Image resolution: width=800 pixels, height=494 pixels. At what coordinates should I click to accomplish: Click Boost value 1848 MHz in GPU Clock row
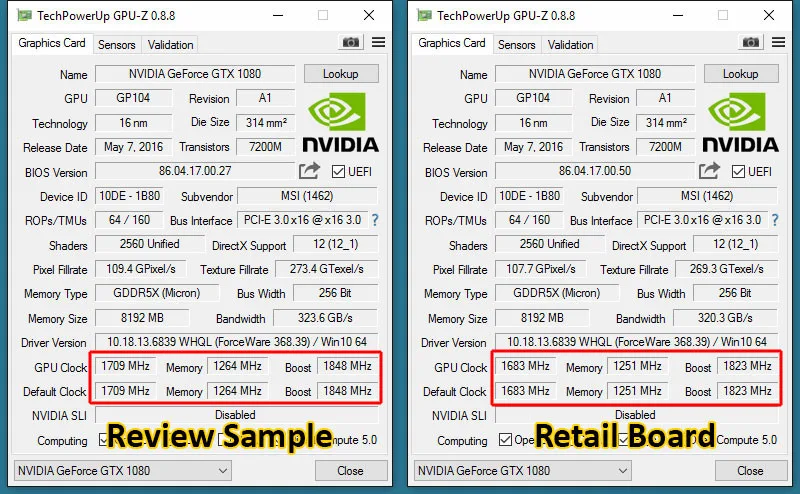[x=347, y=366]
